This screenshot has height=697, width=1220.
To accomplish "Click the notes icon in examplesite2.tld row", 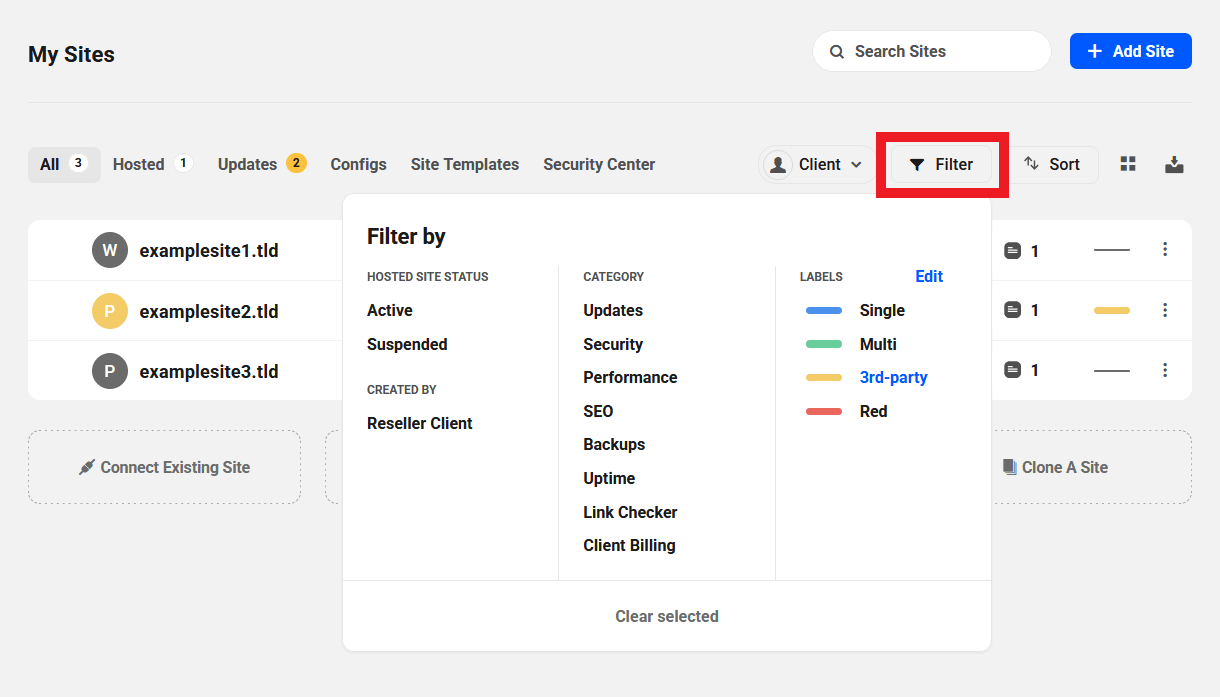I will pyautogui.click(x=1013, y=311).
